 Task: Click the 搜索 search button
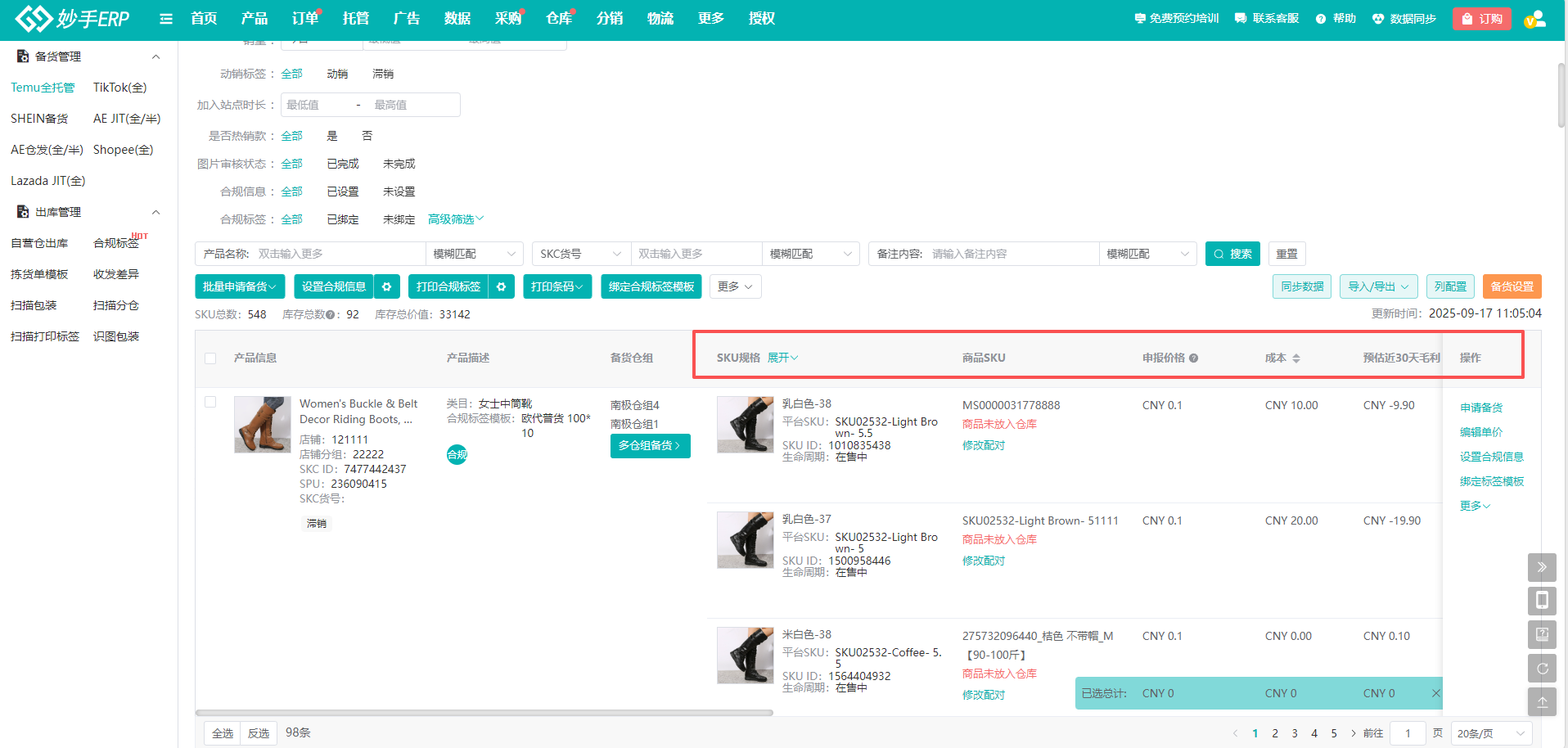[x=1232, y=254]
